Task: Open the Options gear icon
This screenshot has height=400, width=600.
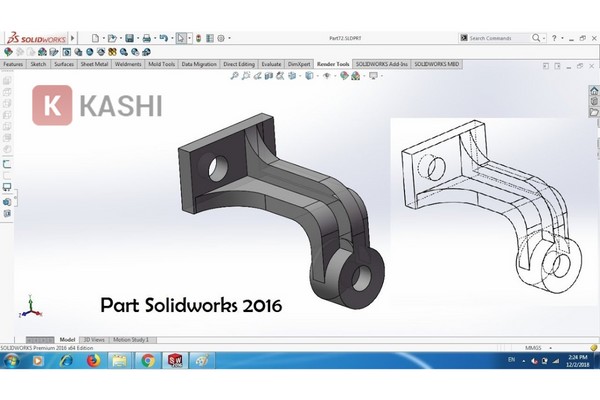Action: [x=221, y=38]
